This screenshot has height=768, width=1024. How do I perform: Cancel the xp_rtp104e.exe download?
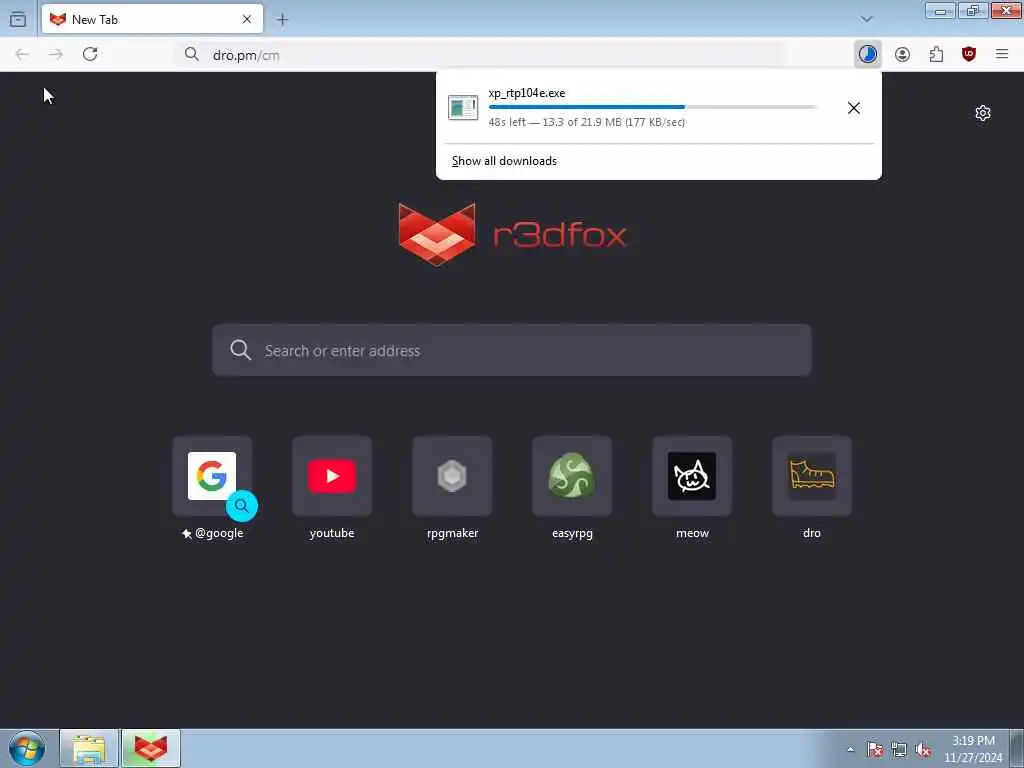[x=854, y=108]
